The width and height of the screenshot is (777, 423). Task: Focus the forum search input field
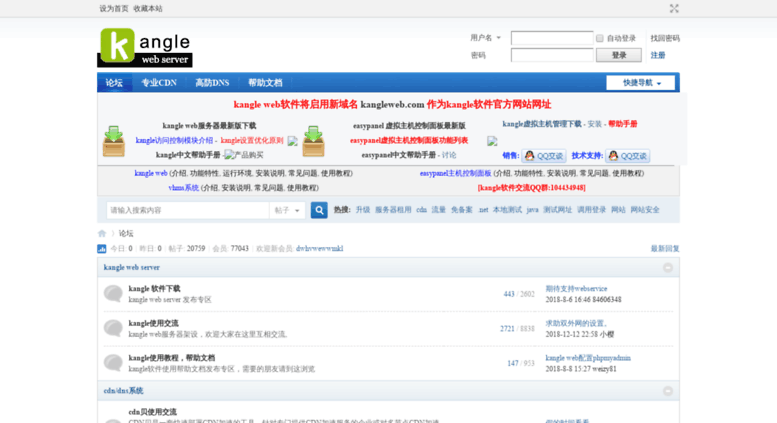coord(188,211)
